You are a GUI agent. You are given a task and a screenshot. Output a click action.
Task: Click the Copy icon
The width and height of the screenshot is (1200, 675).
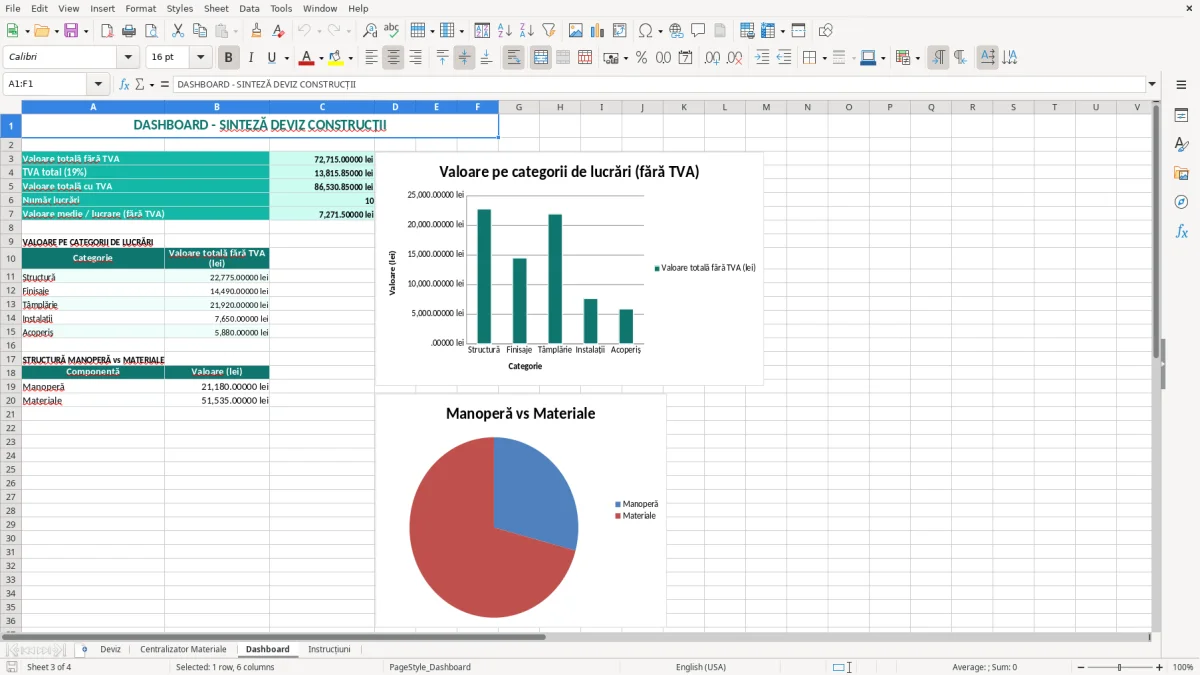pos(200,31)
